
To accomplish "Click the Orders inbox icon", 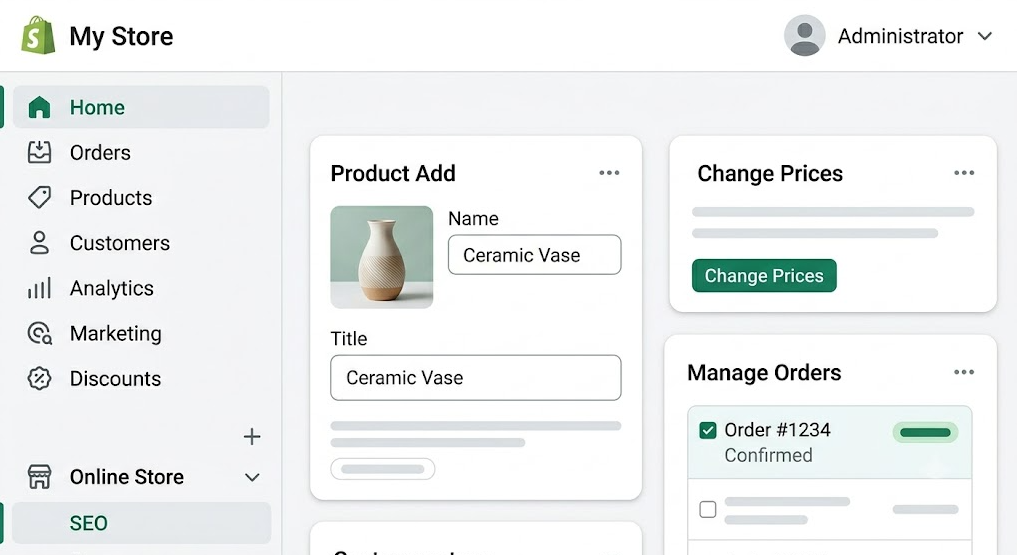I will (40, 152).
